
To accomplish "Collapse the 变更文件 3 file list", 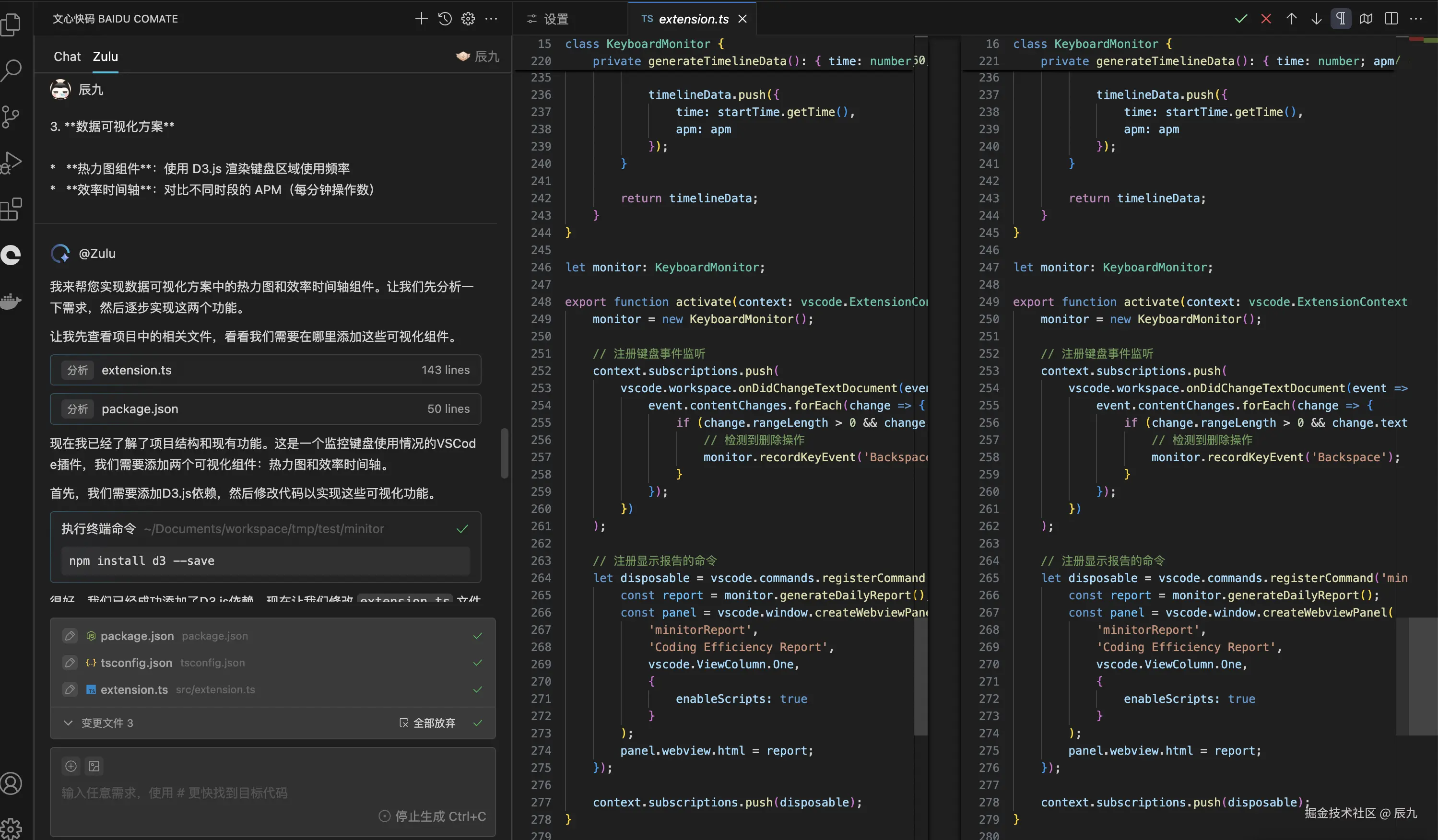I will click(69, 723).
